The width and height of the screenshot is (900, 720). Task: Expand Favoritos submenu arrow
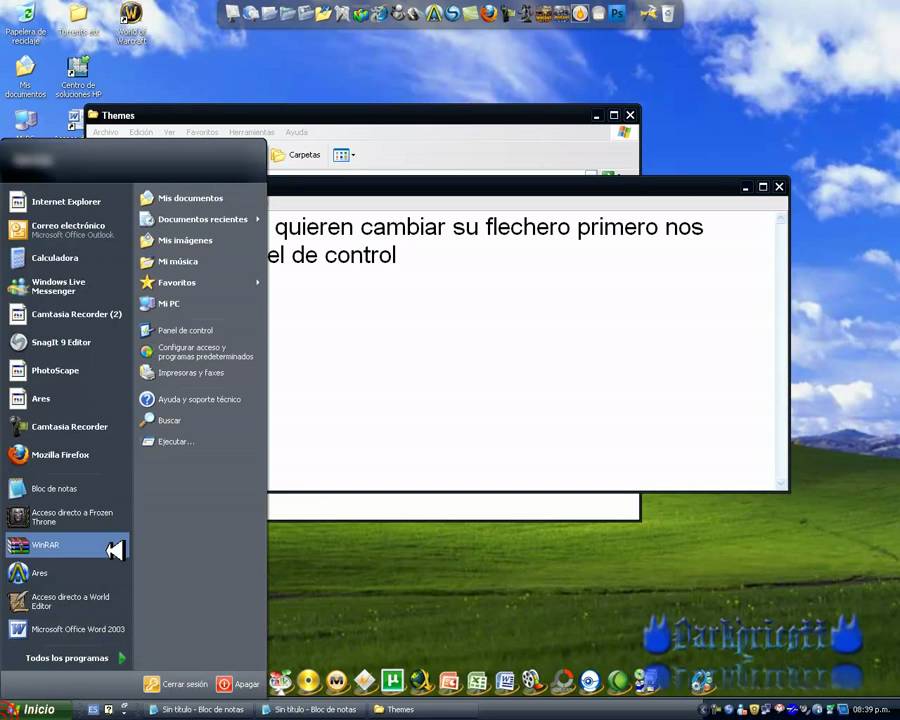(x=258, y=282)
